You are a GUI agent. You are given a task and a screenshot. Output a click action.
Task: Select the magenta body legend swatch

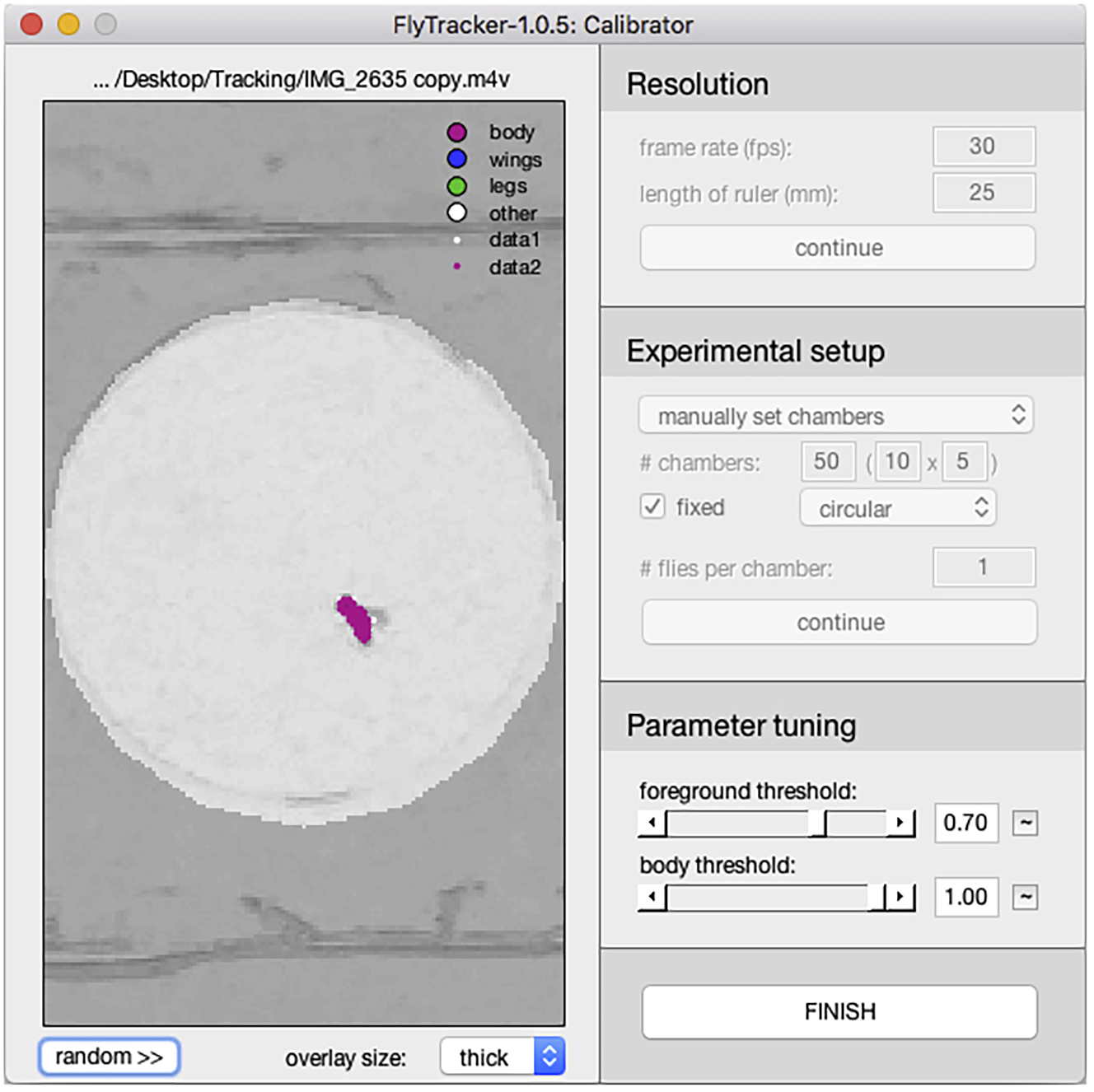pyautogui.click(x=458, y=132)
